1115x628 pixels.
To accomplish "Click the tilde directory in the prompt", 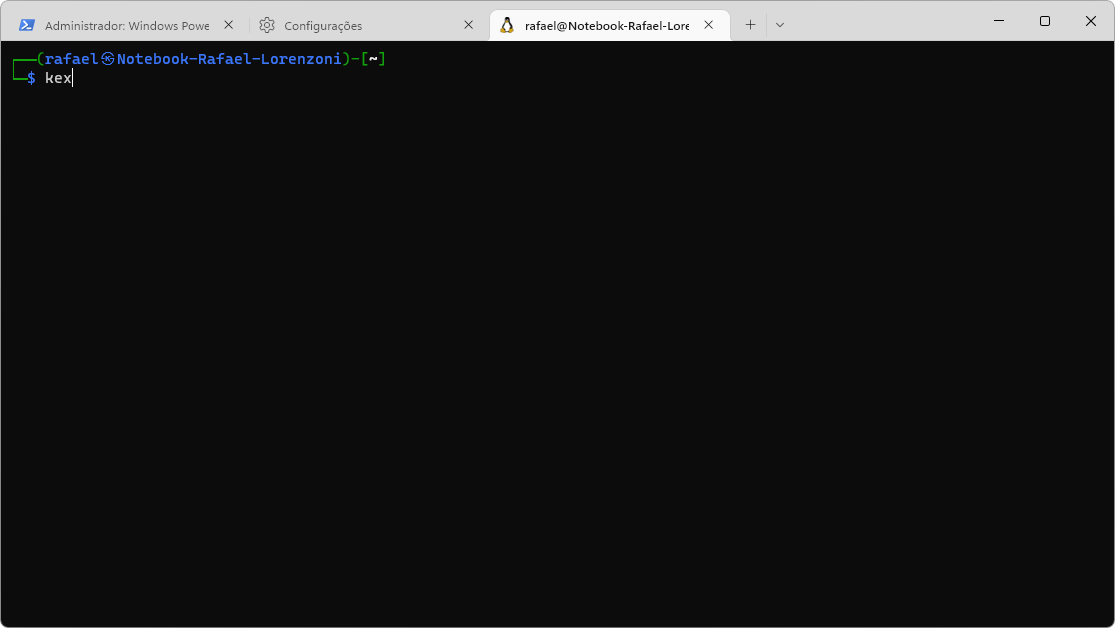I will (x=373, y=59).
